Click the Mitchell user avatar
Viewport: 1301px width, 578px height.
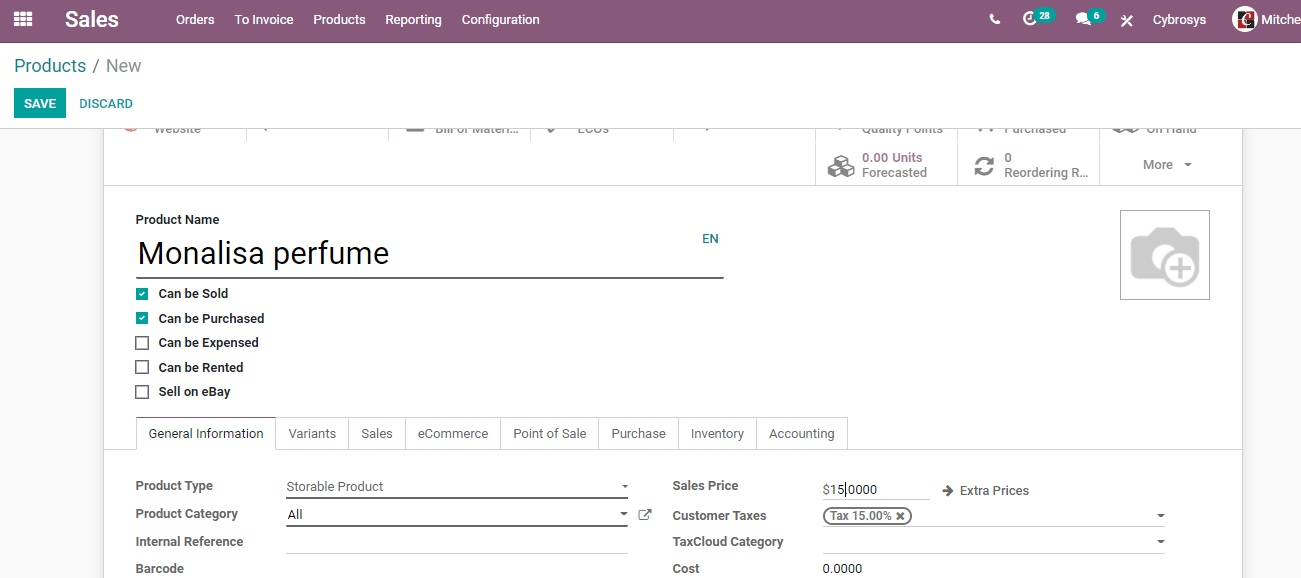(x=1245, y=19)
